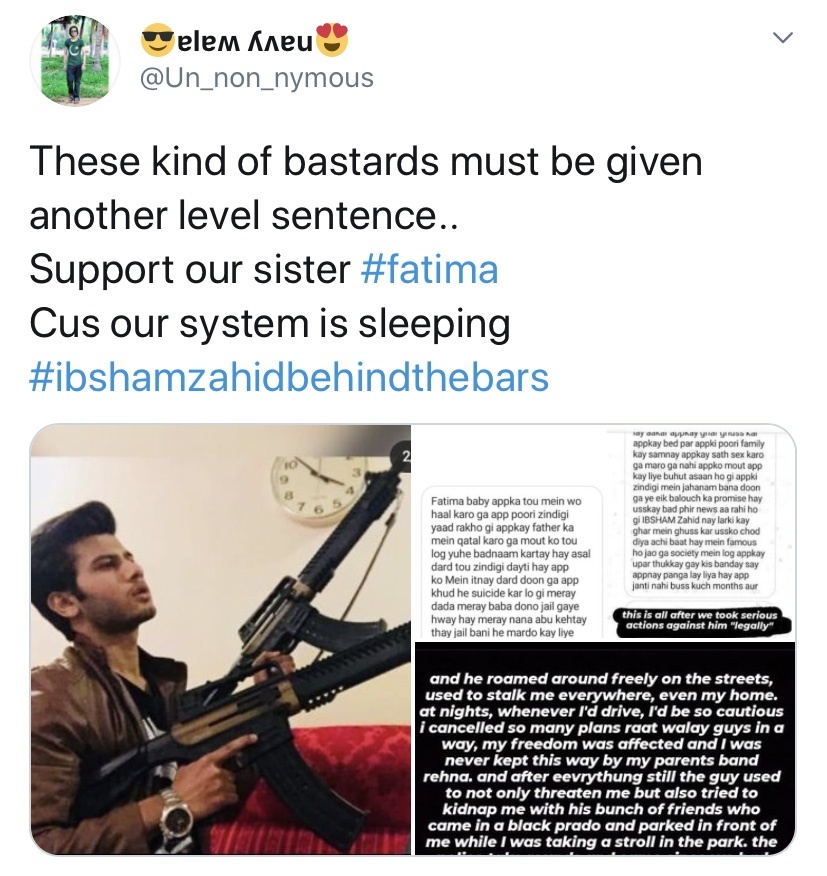Image resolution: width=827 pixels, height=876 pixels.
Task: Expand the tweet options chevron
Action: [x=782, y=37]
